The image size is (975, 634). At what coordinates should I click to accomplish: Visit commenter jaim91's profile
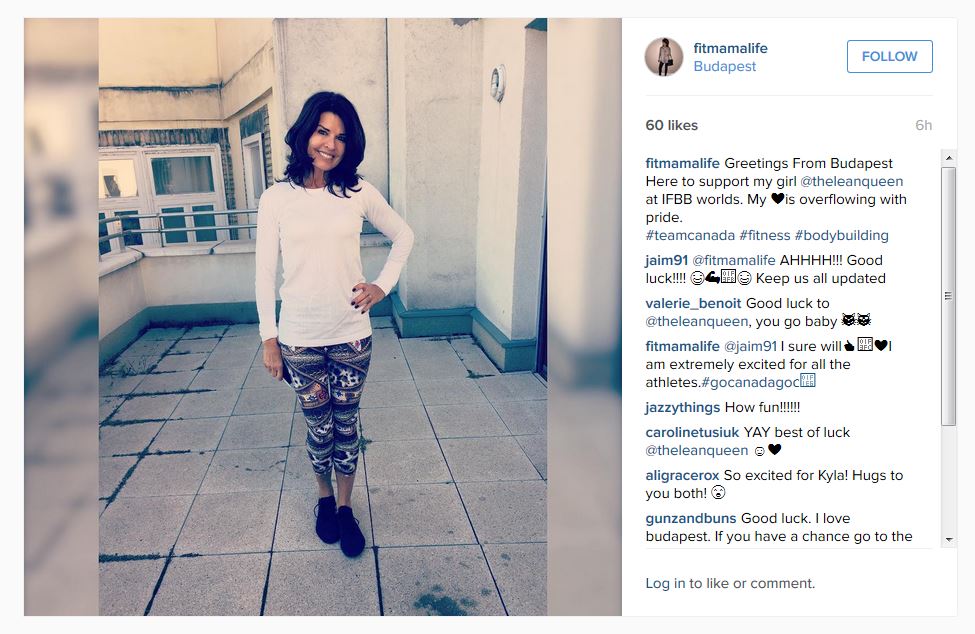click(667, 260)
